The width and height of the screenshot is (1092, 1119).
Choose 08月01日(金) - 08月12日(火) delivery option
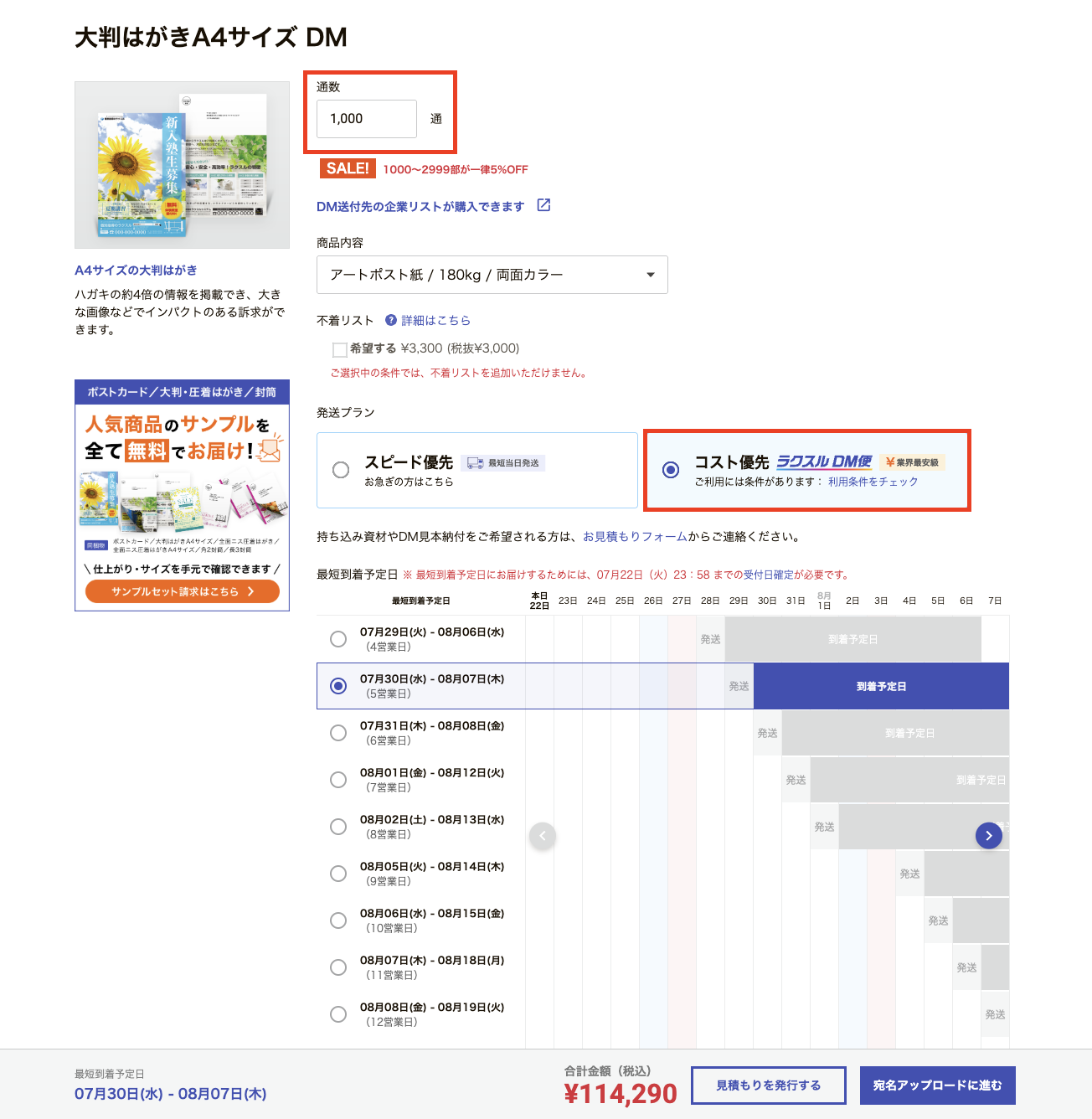338,780
